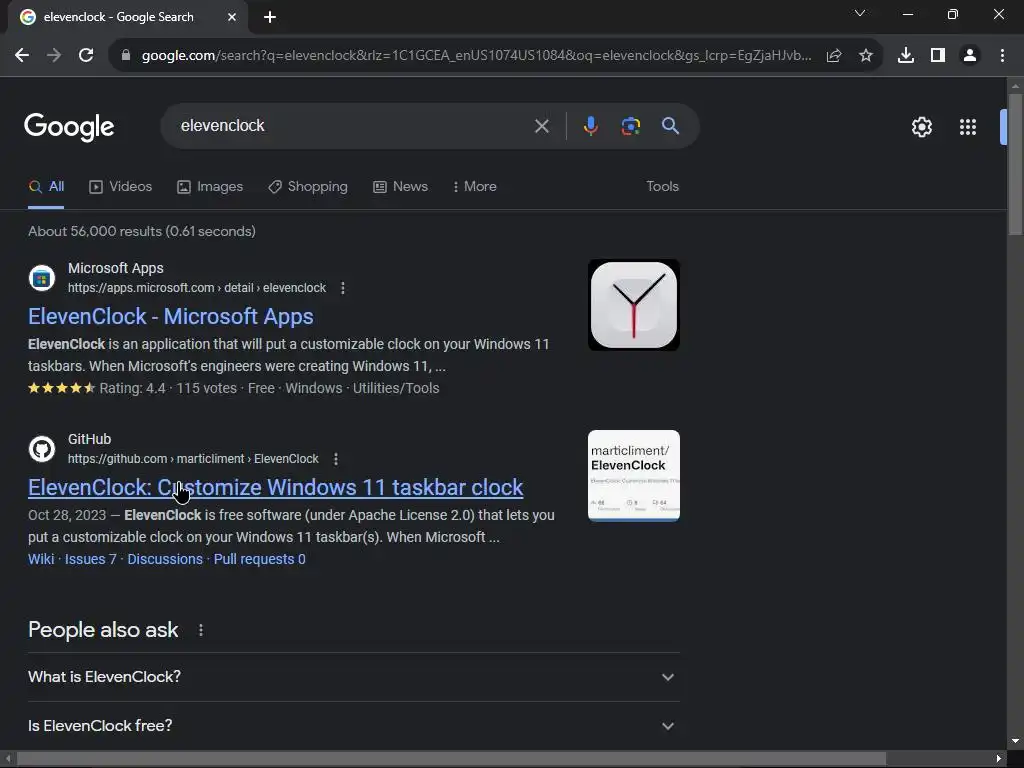Start voice search with microphone
The image size is (1024, 768).
(x=590, y=126)
